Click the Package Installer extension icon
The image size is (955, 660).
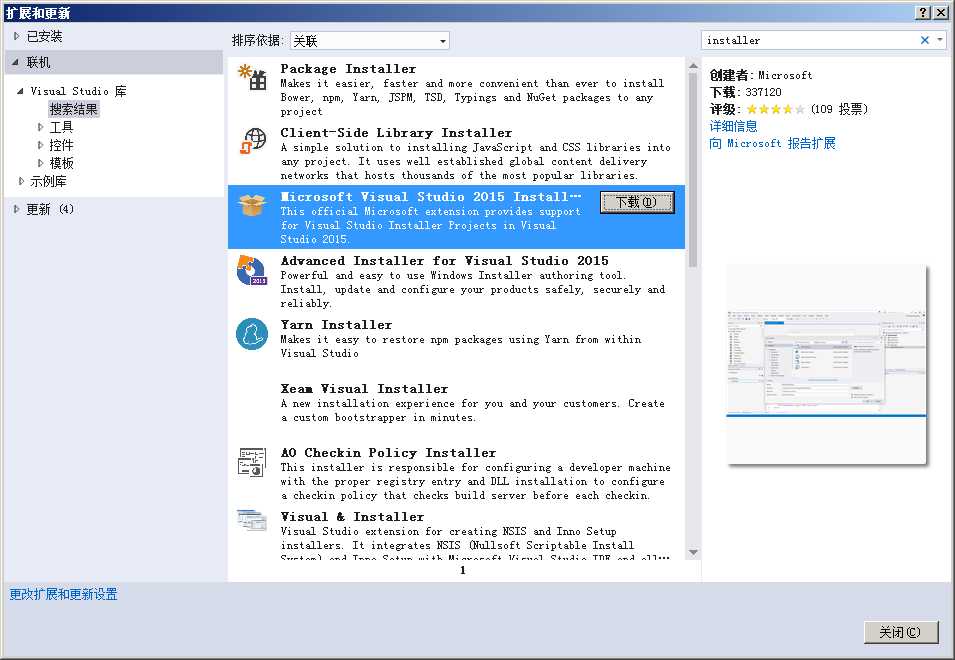[252, 77]
